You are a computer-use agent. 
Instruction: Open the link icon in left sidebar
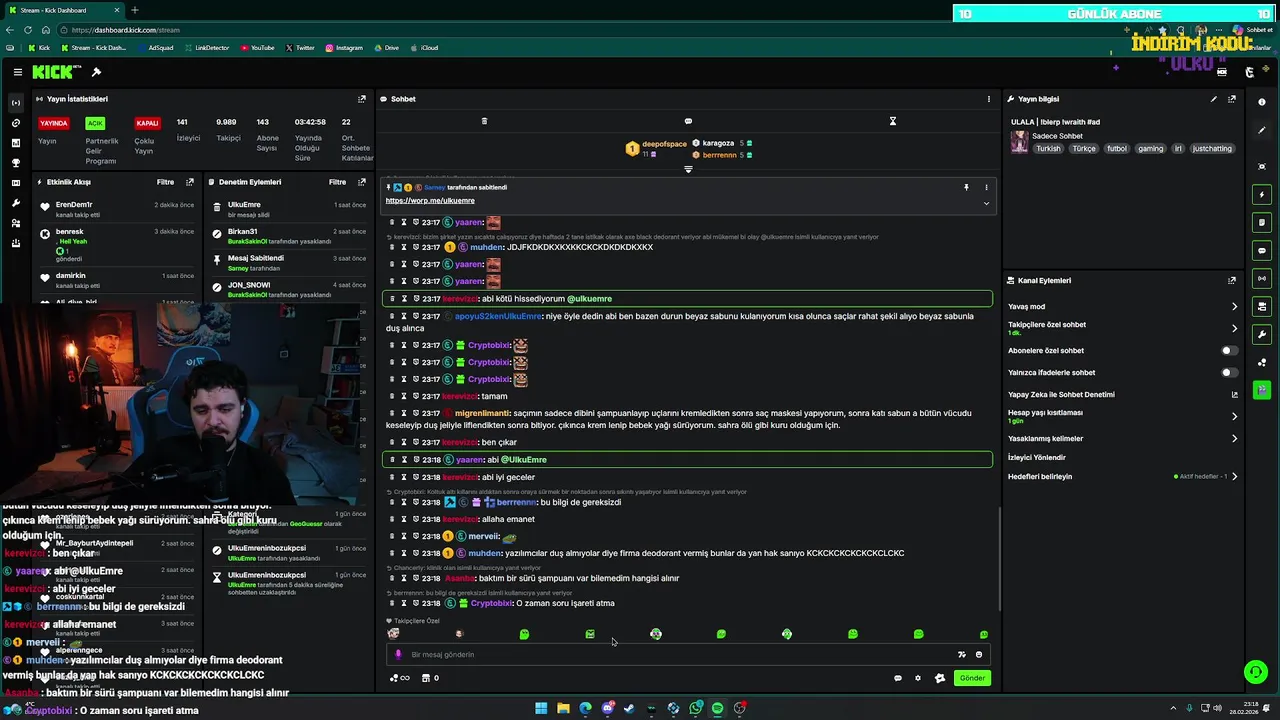[x=15, y=123]
